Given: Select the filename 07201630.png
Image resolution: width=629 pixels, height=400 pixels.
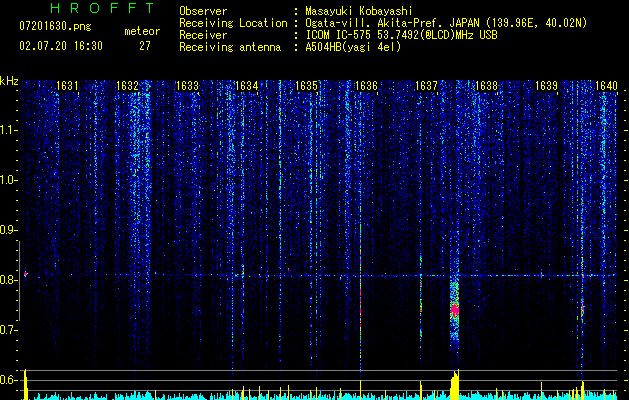Looking at the screenshot, I should tap(55, 27).
